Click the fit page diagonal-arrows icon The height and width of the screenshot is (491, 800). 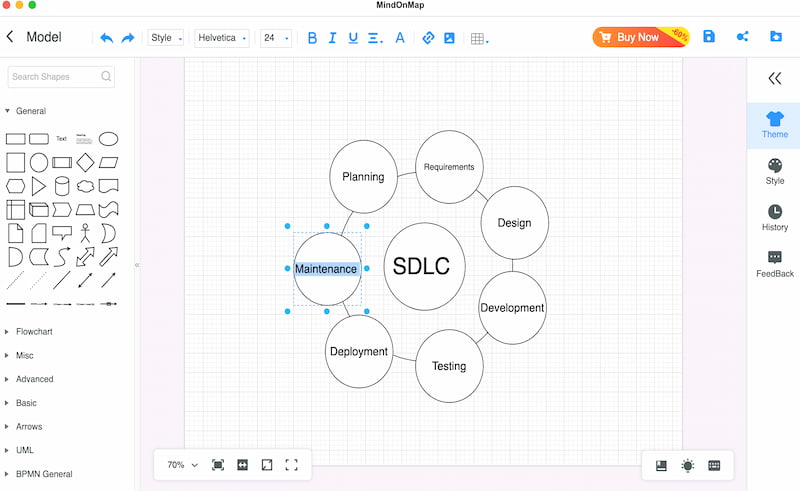(x=267, y=465)
